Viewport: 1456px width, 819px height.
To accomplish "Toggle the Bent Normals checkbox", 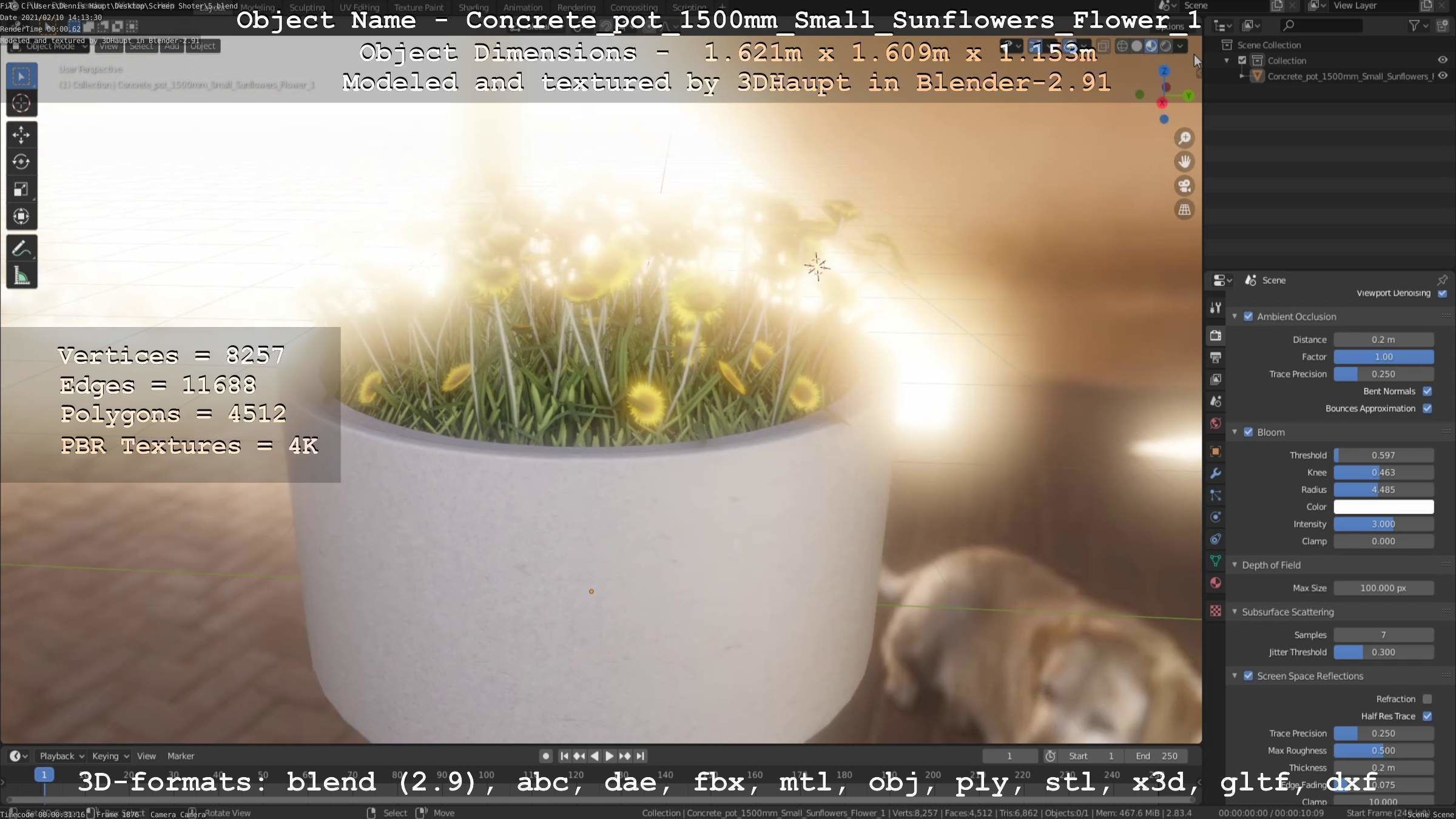I will (1427, 391).
